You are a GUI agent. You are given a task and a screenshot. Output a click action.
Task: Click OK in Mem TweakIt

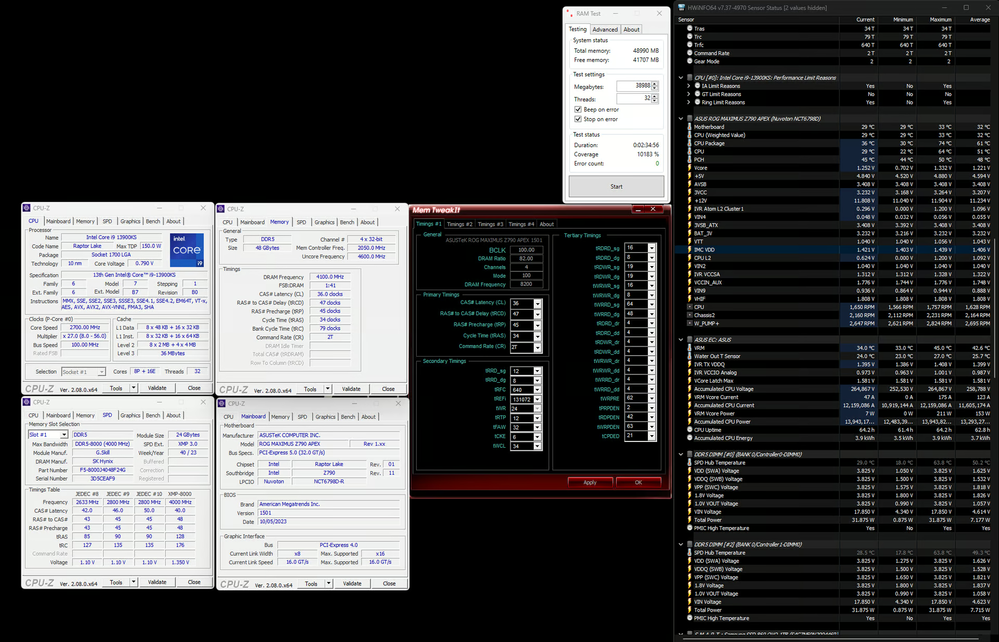point(638,482)
